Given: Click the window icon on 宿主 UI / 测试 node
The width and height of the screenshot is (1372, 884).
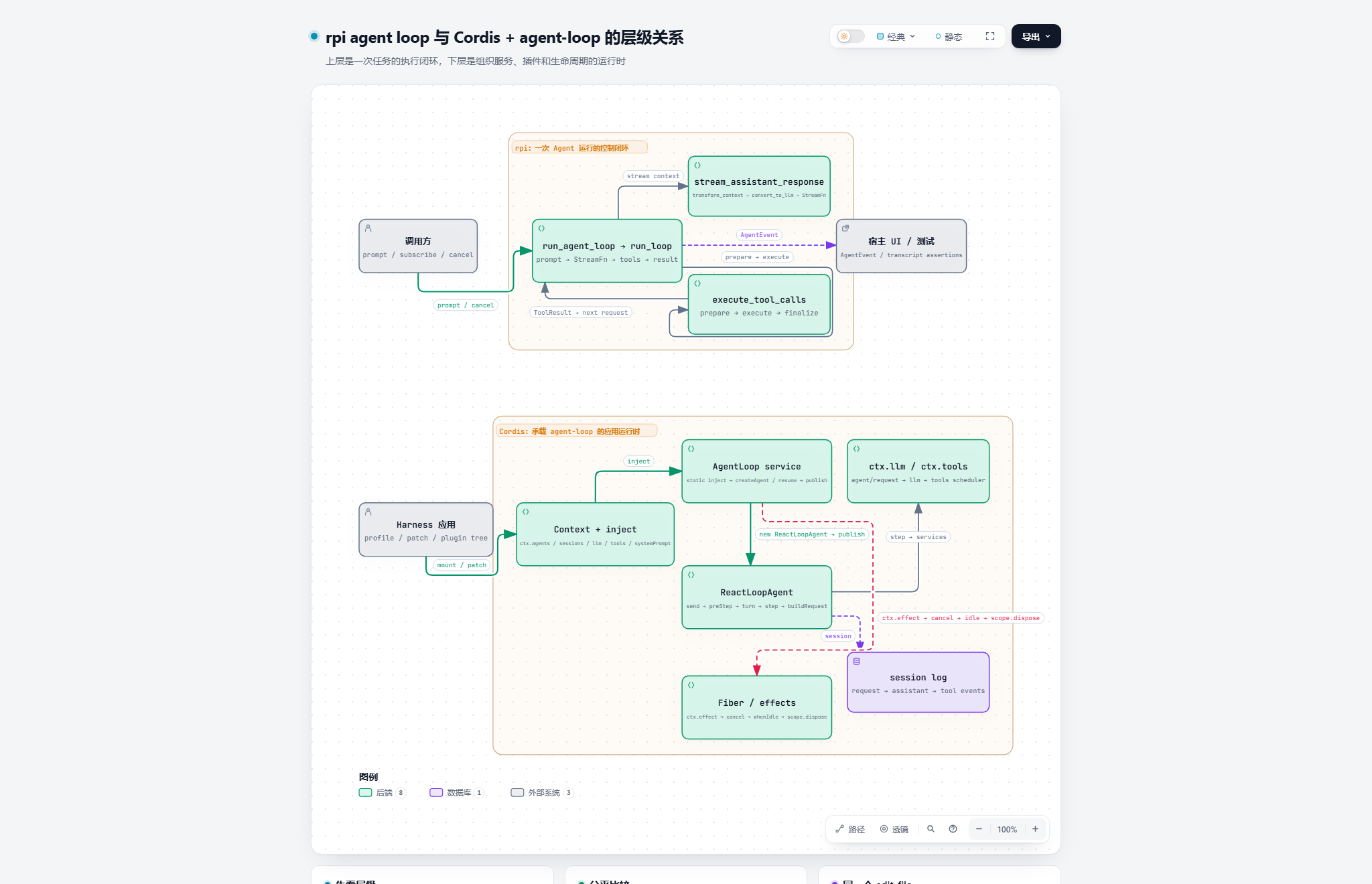Looking at the screenshot, I should tap(845, 228).
